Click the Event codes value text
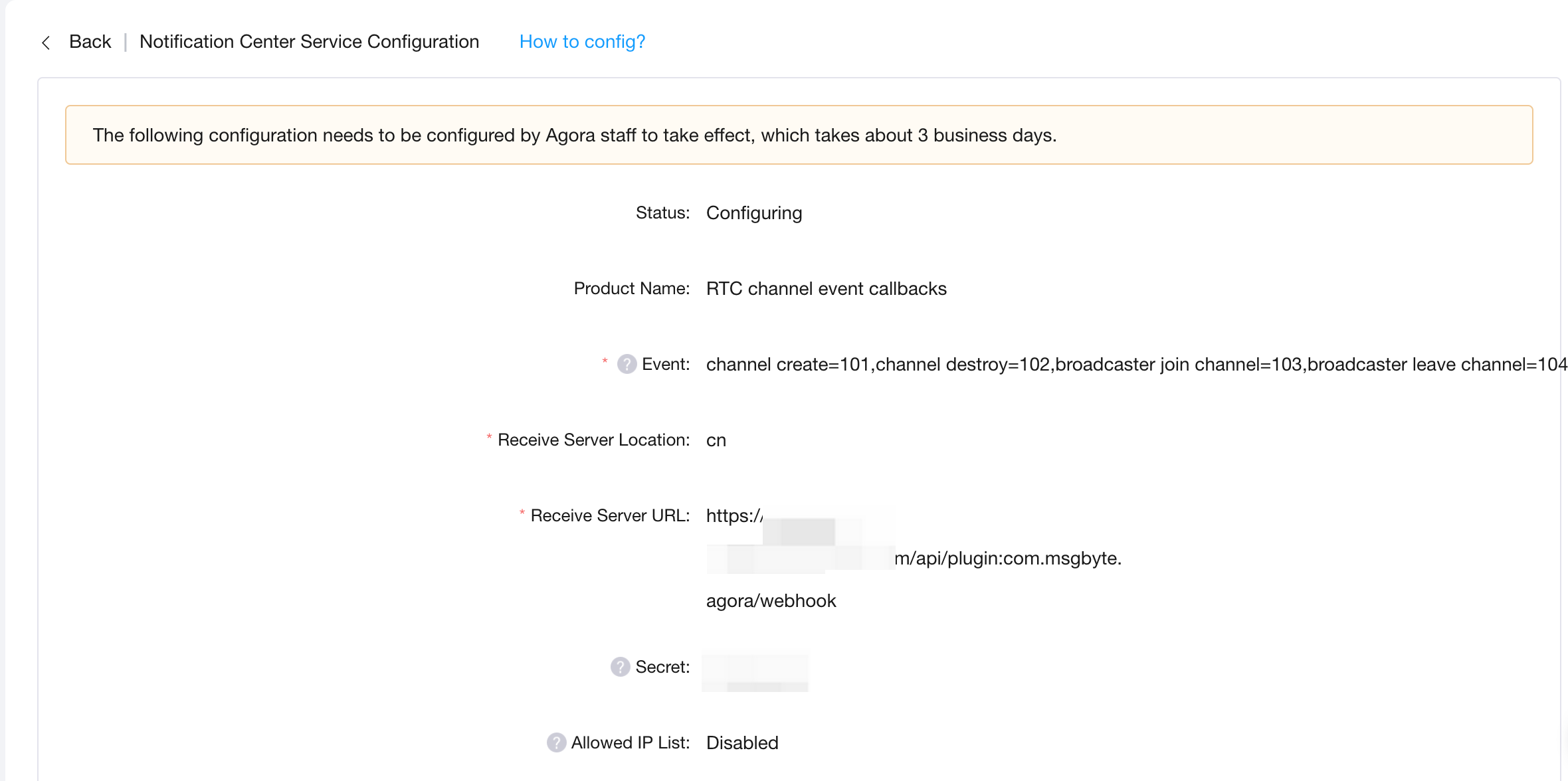Screen dimensions: 1568x781 tap(1136, 365)
